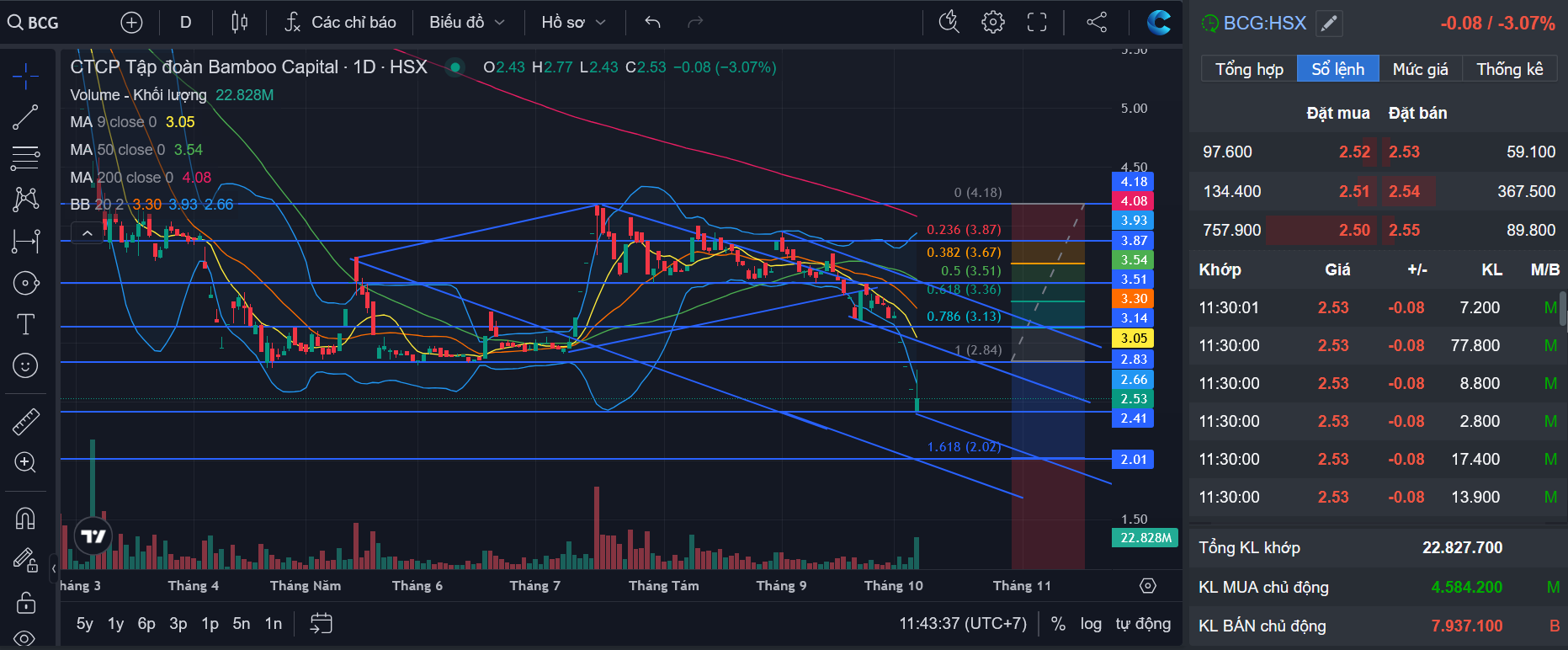Open the emoji and icons tool

25,365
